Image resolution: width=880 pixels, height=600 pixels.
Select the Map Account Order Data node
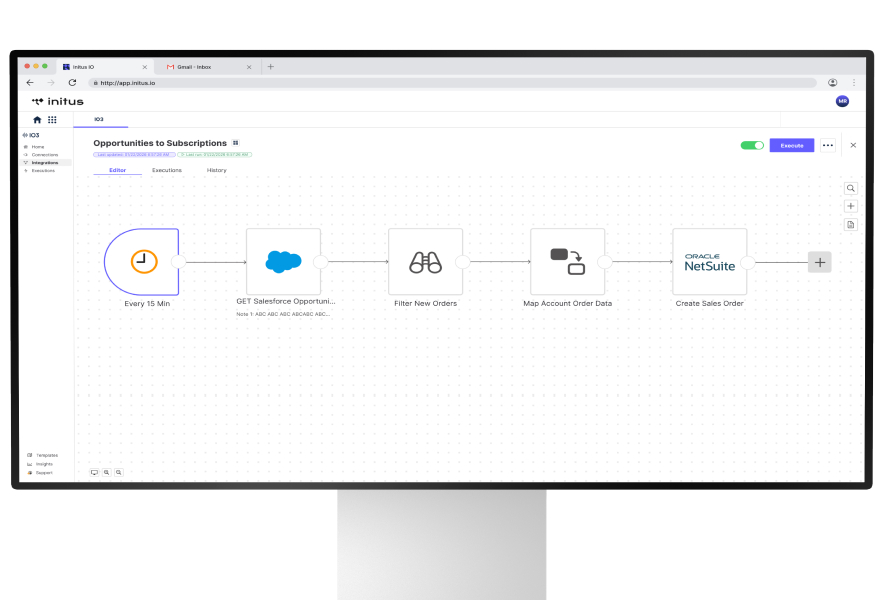click(567, 262)
